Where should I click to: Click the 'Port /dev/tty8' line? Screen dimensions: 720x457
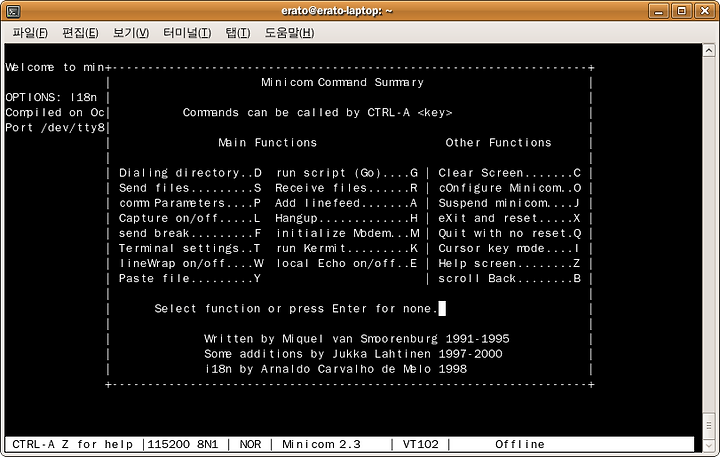point(55,128)
